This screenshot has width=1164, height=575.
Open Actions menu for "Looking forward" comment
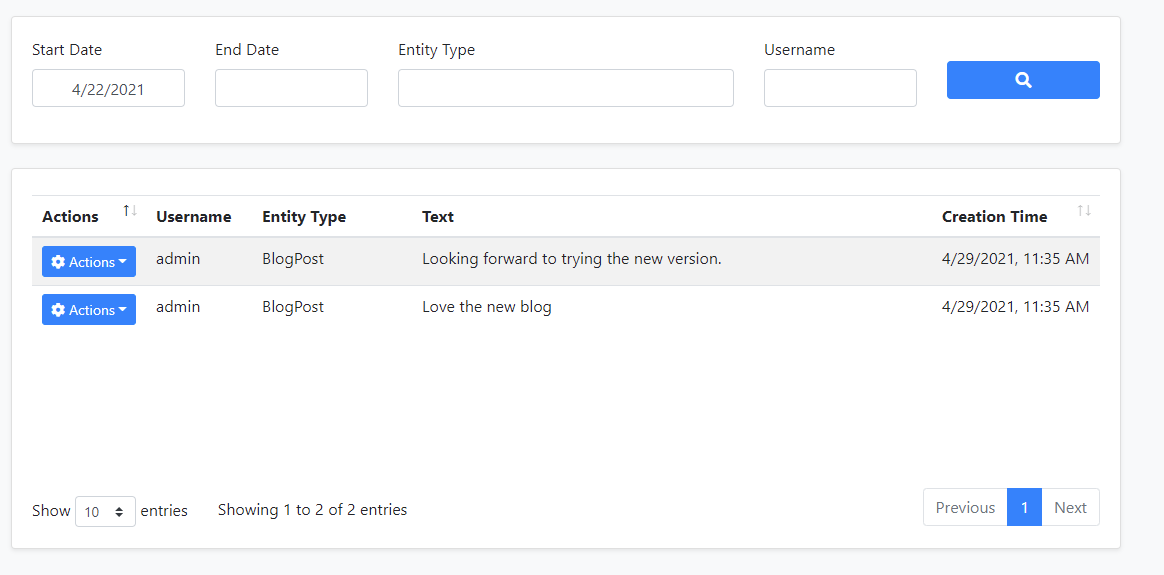[89, 262]
